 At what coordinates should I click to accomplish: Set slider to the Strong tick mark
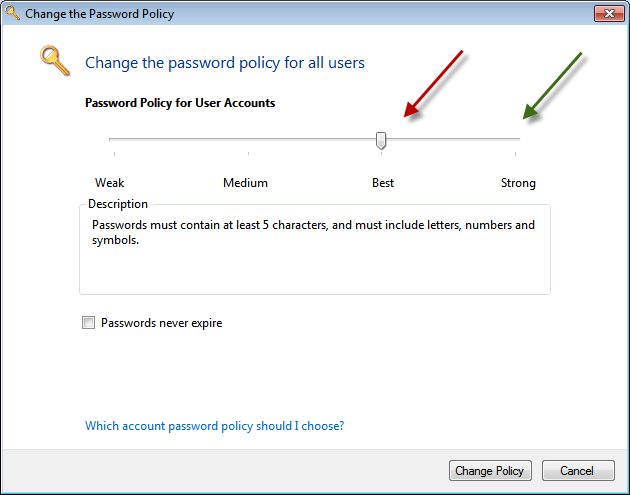(x=516, y=139)
